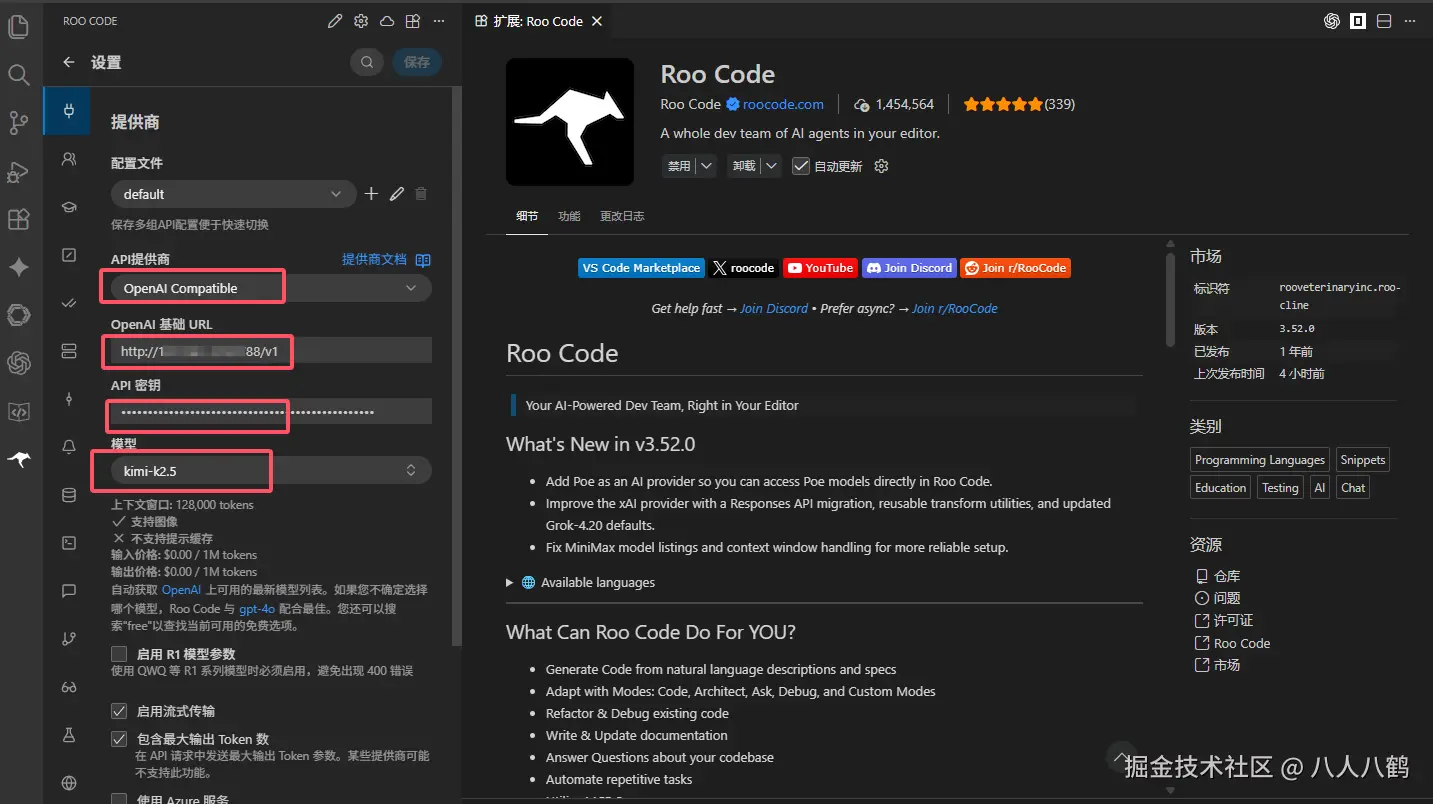Switch to the 细节 tab
Image resolution: width=1433 pixels, height=804 pixels.
coord(526,216)
